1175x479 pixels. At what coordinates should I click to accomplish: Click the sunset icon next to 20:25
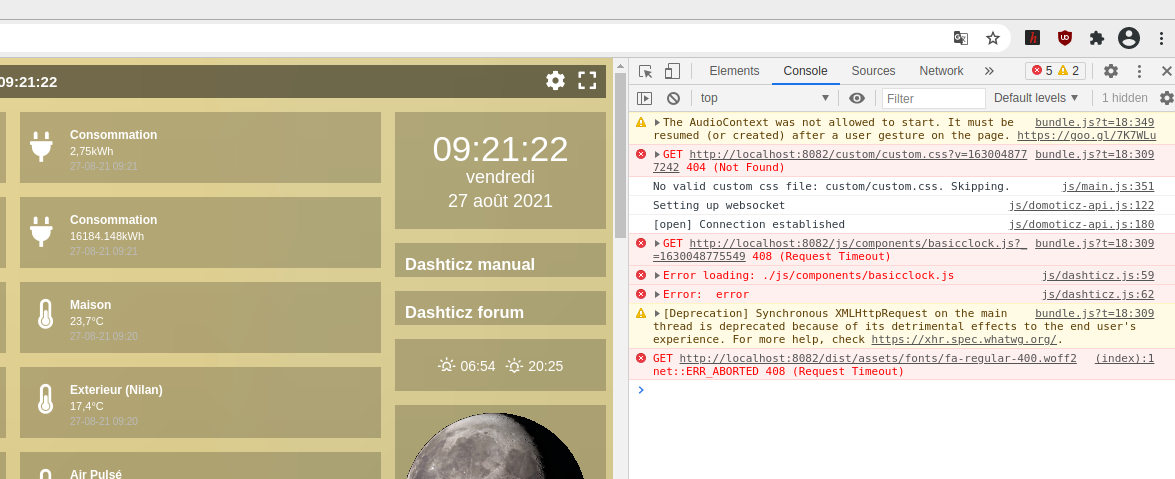[x=514, y=366]
